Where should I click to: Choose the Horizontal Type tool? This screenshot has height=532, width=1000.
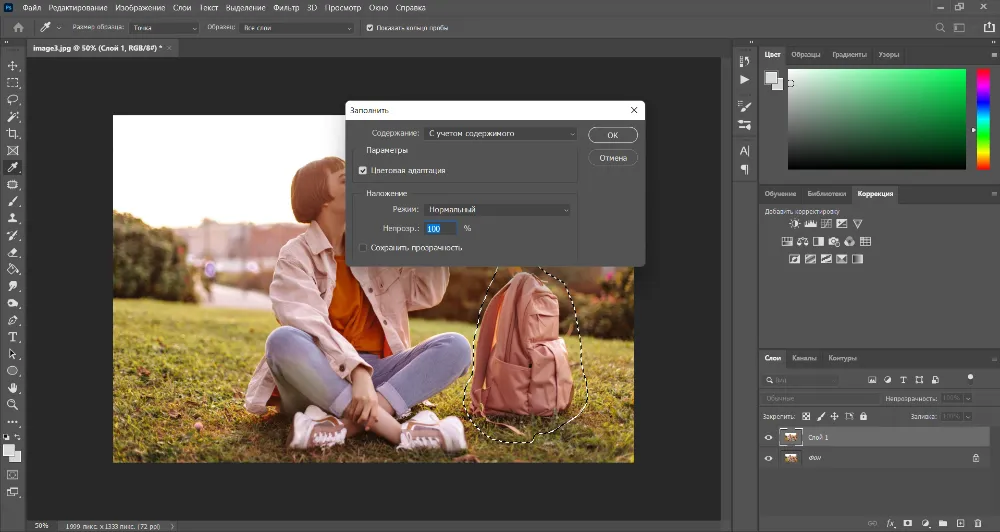13,337
